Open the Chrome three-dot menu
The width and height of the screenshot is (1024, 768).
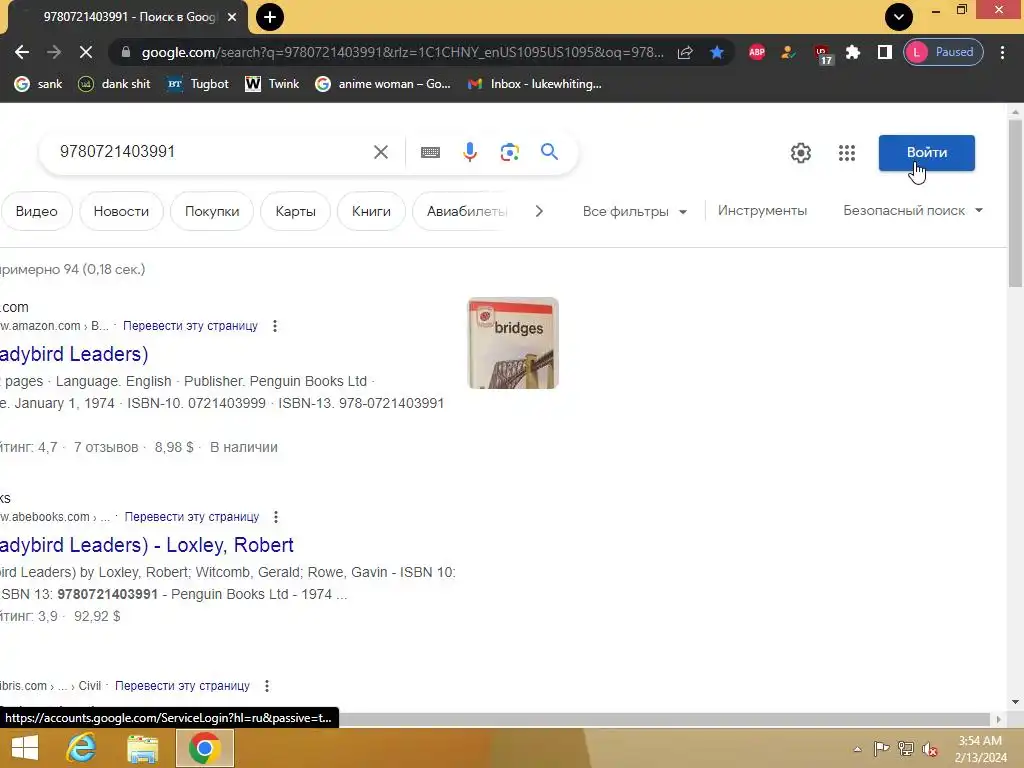[1002, 52]
